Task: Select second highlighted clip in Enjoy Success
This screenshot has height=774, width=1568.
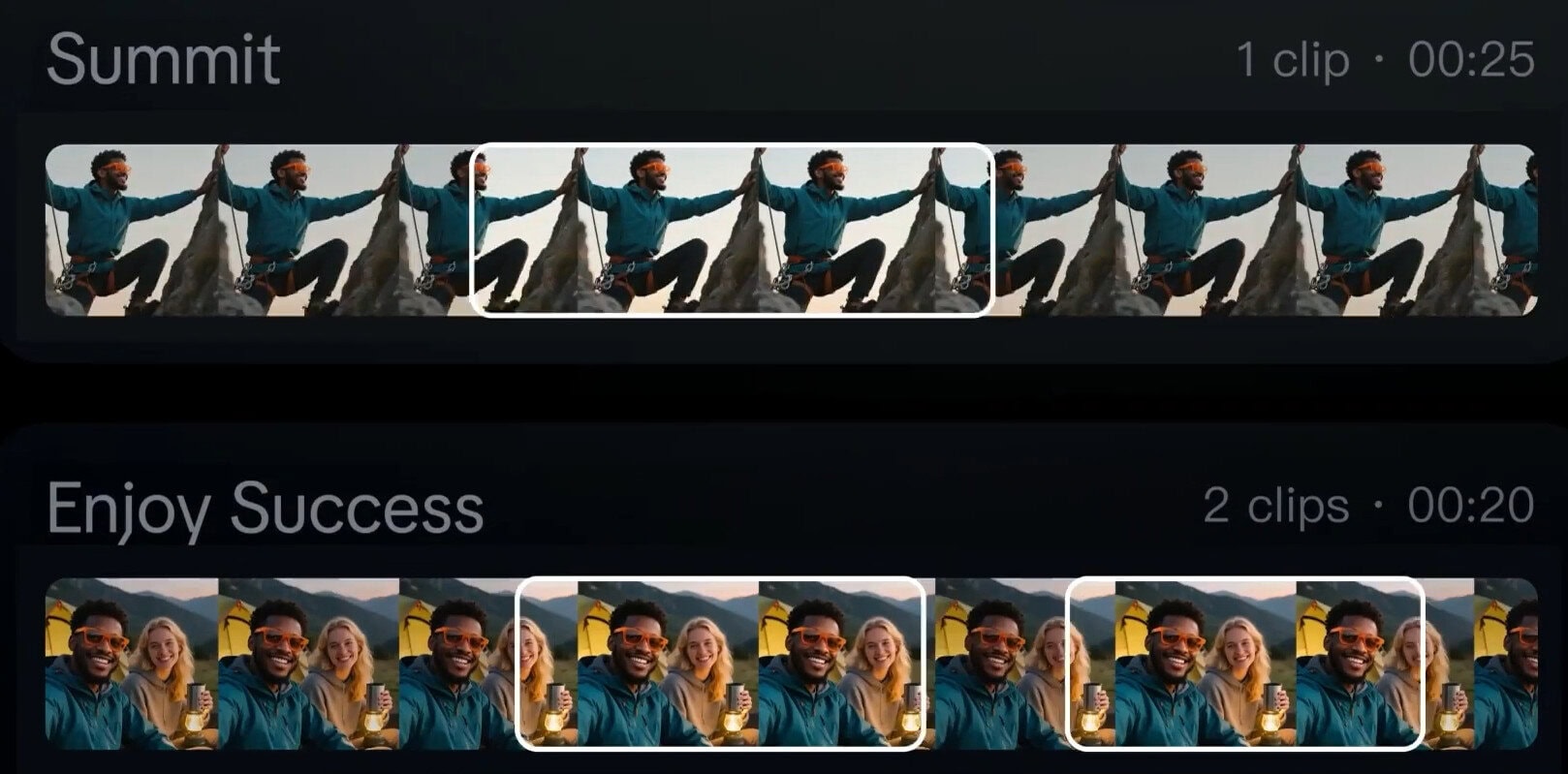Action: 1244,664
